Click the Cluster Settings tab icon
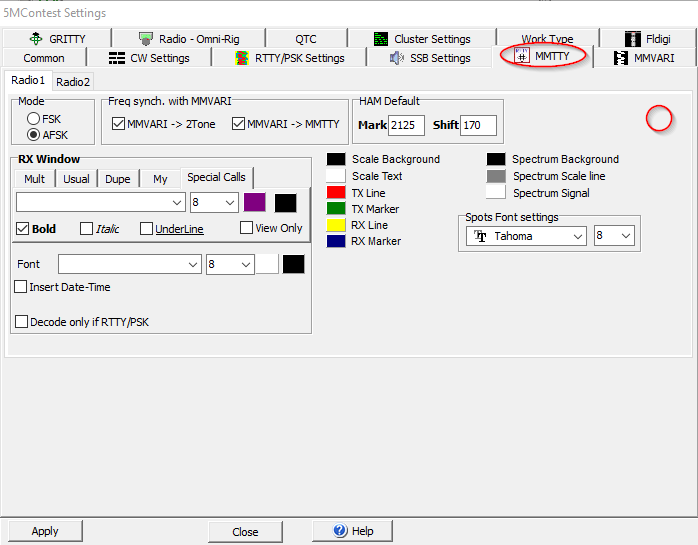 coord(381,39)
